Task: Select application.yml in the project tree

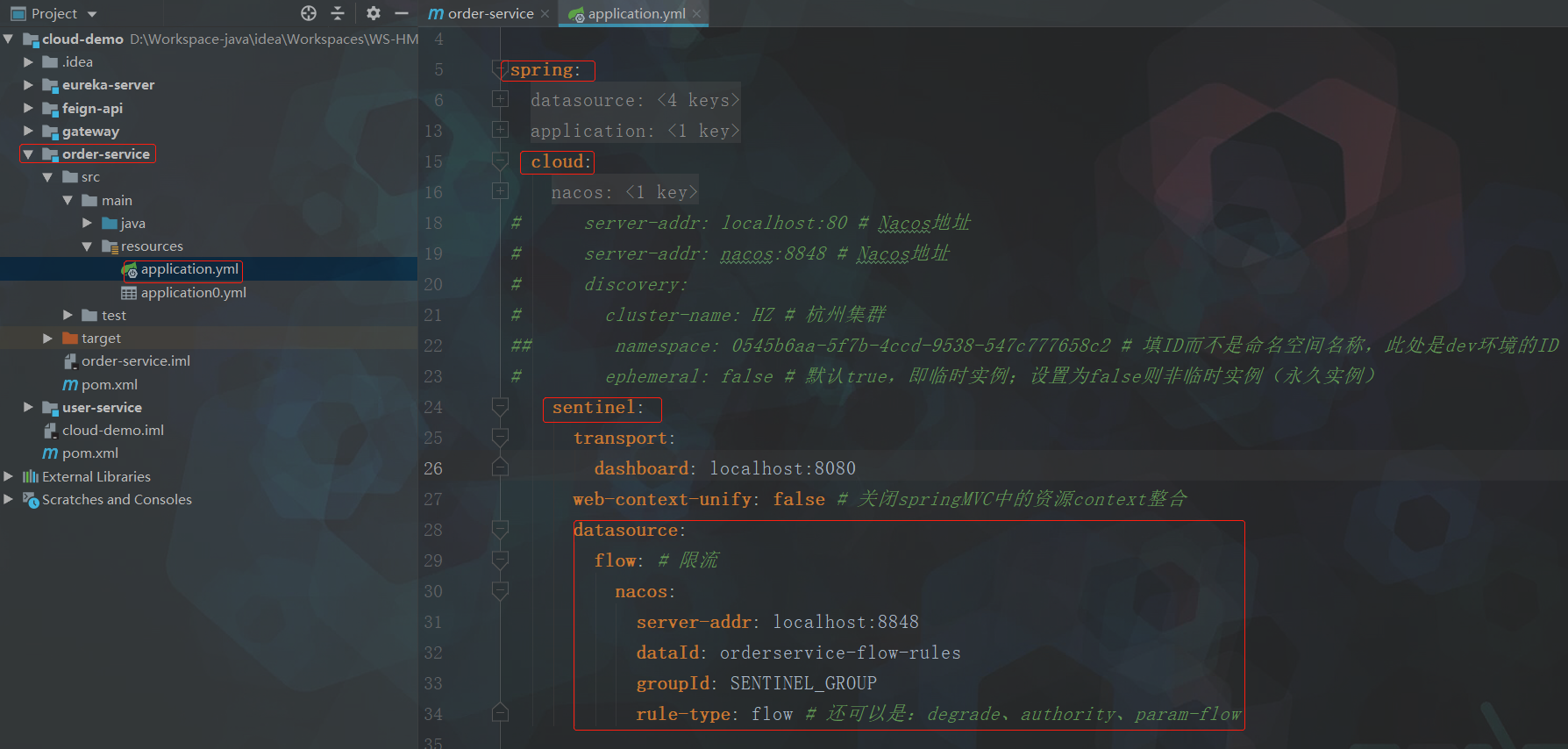Action: (x=189, y=269)
